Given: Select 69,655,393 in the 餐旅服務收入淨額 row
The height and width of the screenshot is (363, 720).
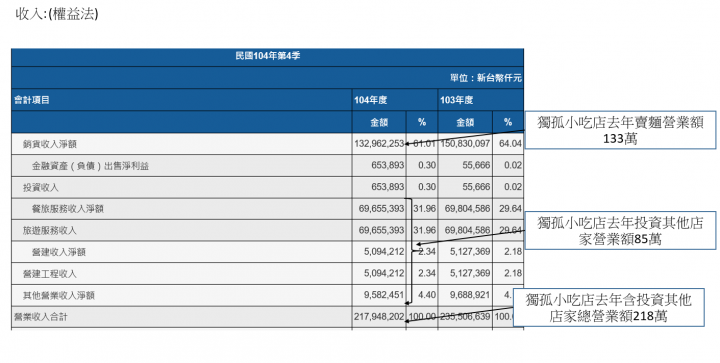Looking at the screenshot, I should 382,208.
